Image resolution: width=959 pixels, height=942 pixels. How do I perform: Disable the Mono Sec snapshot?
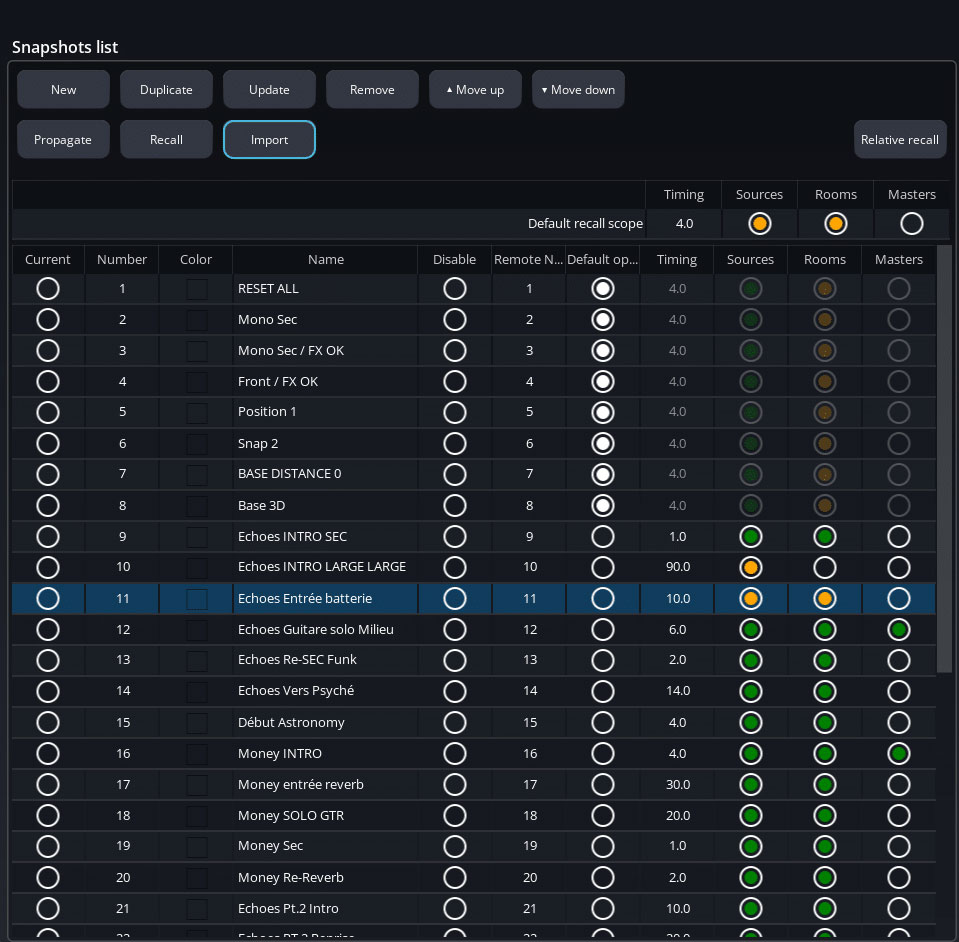click(454, 320)
